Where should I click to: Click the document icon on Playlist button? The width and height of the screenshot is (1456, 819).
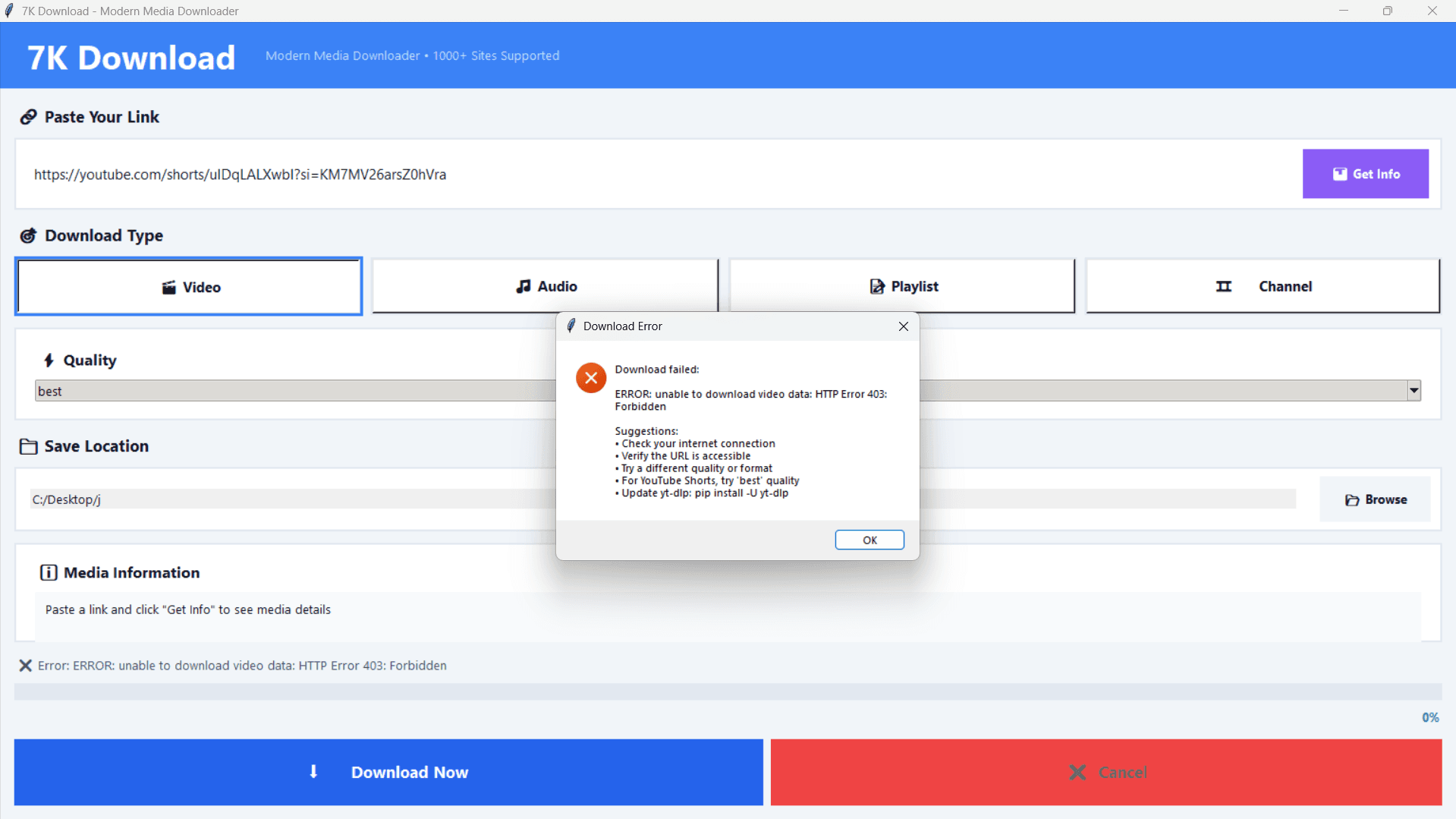click(x=877, y=286)
